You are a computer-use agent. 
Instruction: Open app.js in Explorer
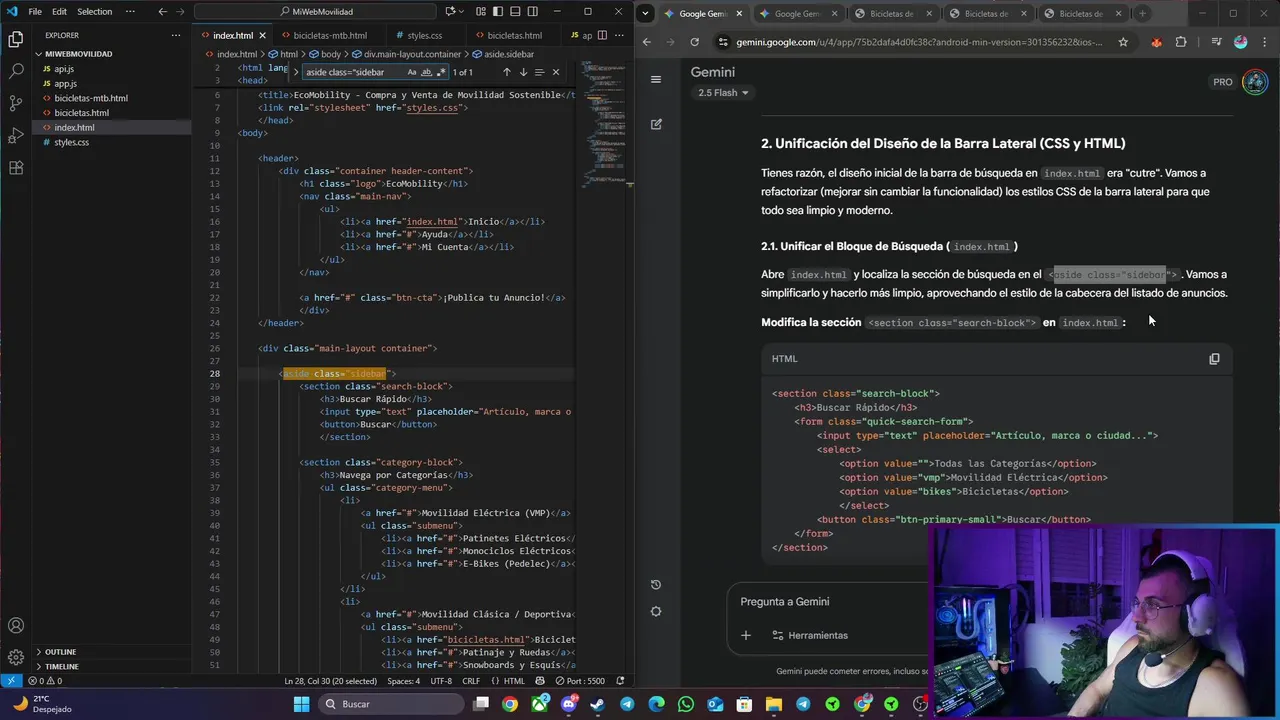pos(65,84)
